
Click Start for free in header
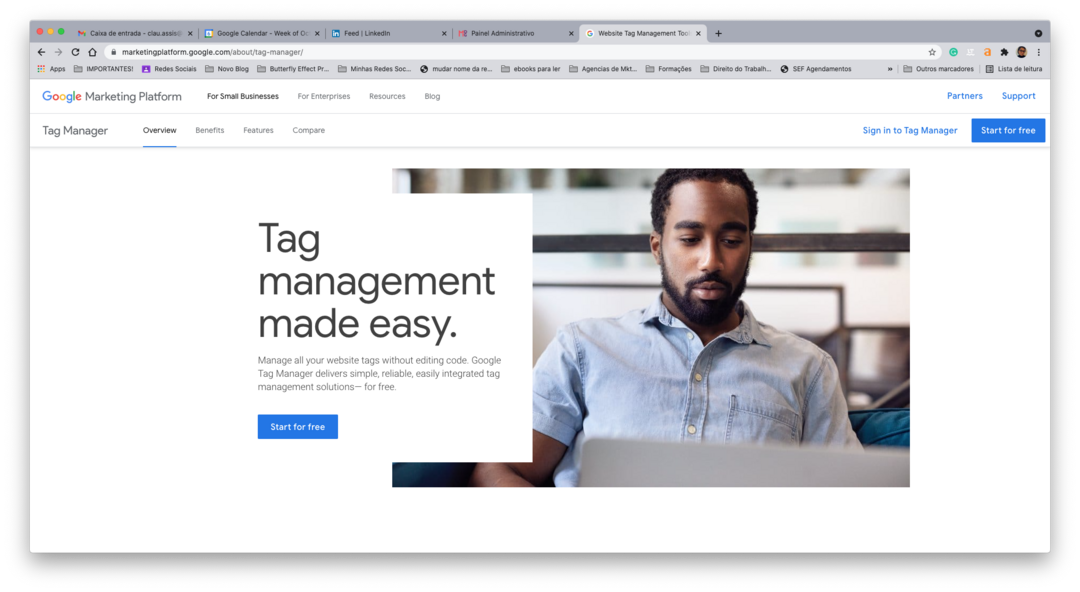click(1008, 130)
